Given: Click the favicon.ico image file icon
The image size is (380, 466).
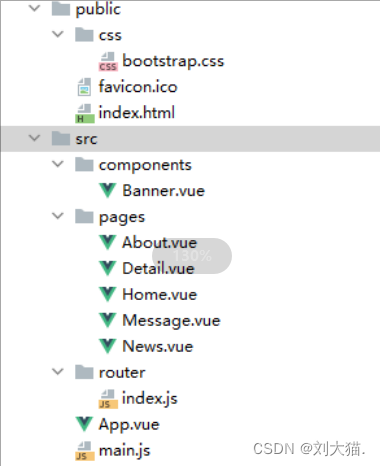Looking at the screenshot, I should 84,87.
